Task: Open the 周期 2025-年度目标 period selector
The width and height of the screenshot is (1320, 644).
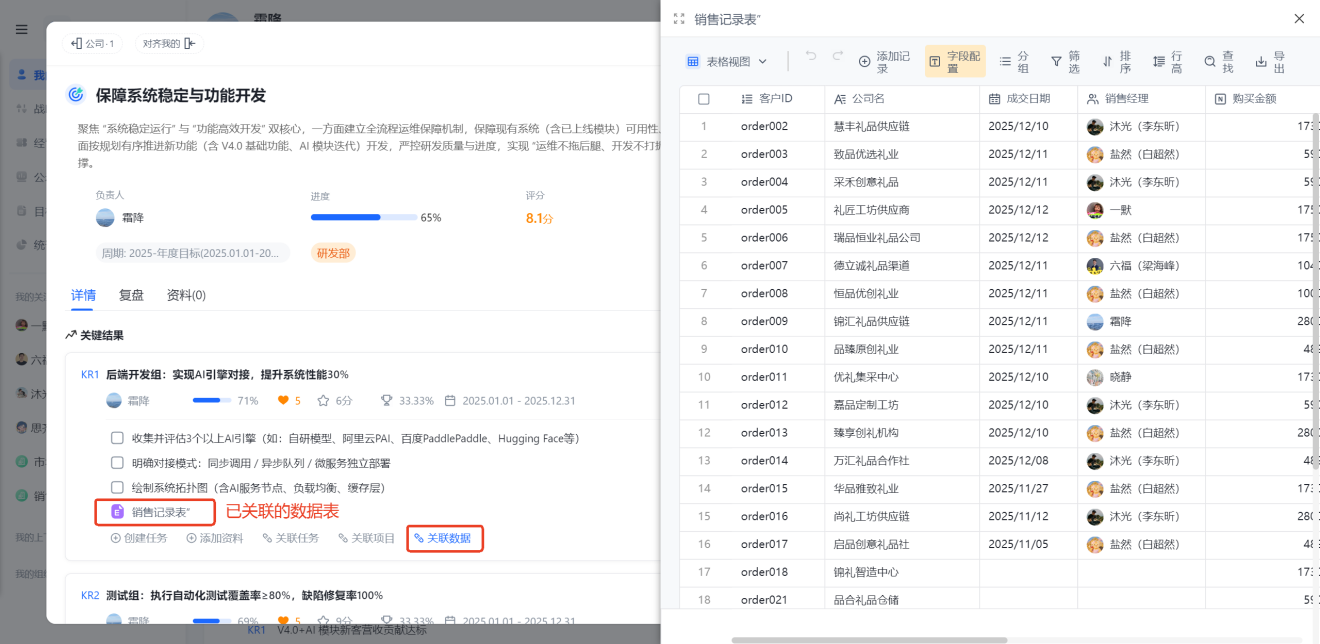Action: [x=193, y=253]
